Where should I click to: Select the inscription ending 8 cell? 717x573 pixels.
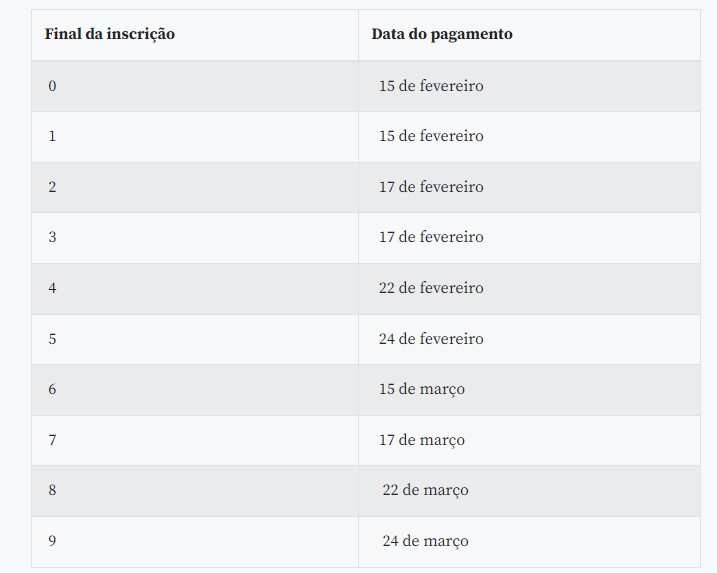53,490
